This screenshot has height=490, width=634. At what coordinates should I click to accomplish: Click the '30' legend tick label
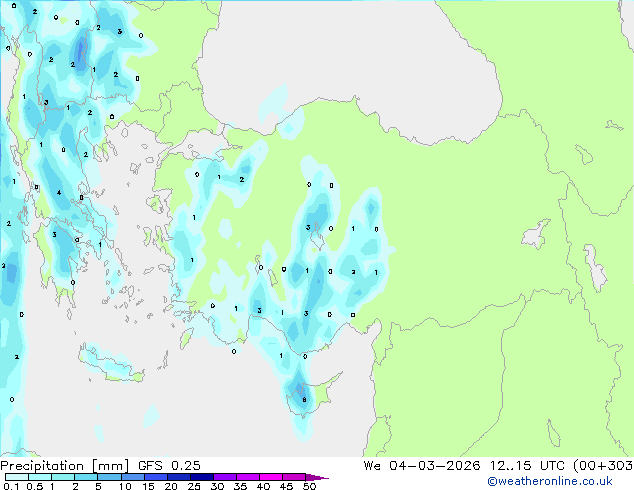click(x=217, y=486)
